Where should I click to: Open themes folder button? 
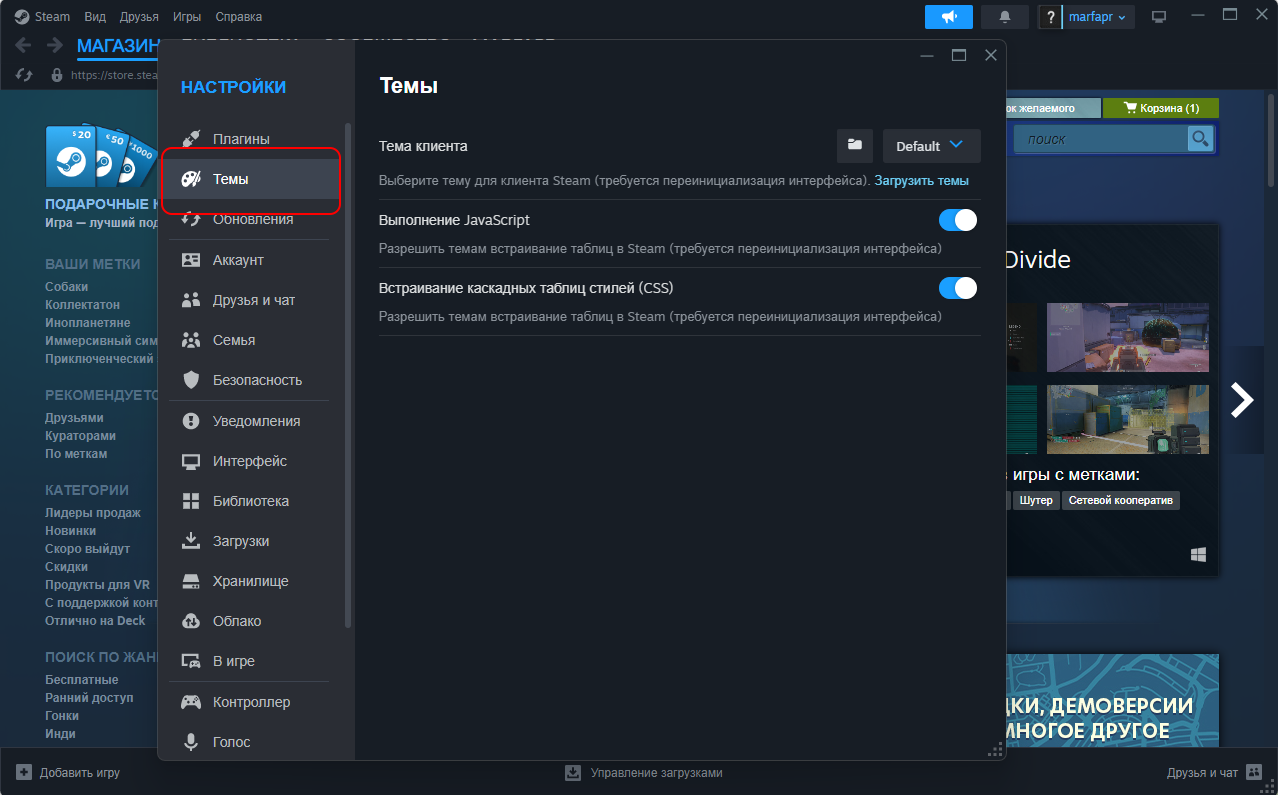(855, 146)
